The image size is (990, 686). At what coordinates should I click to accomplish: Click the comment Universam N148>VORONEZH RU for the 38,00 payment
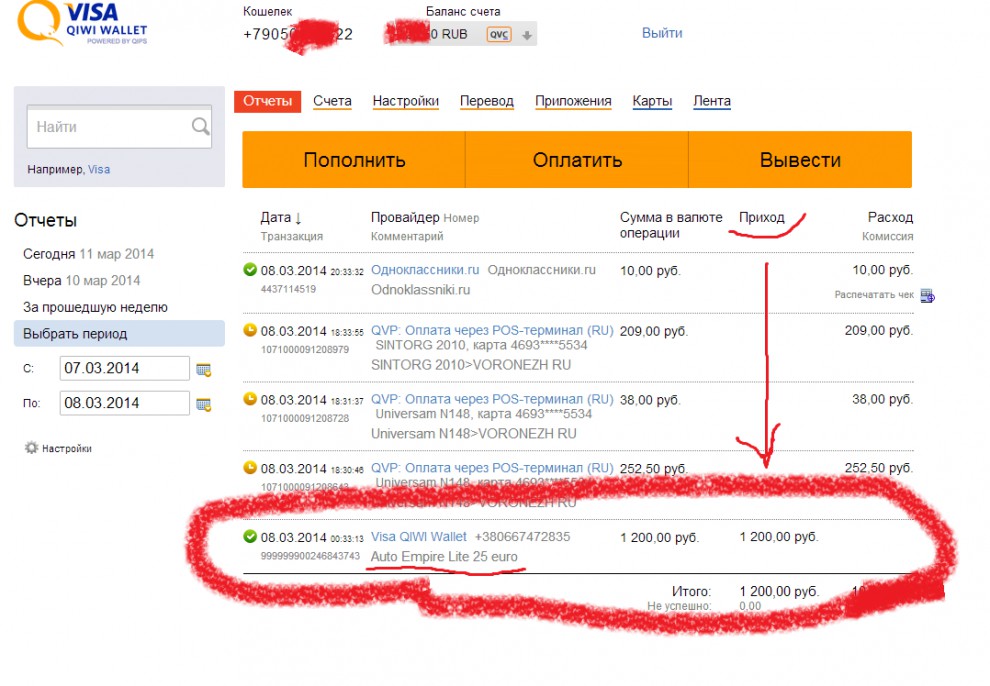coord(474,434)
